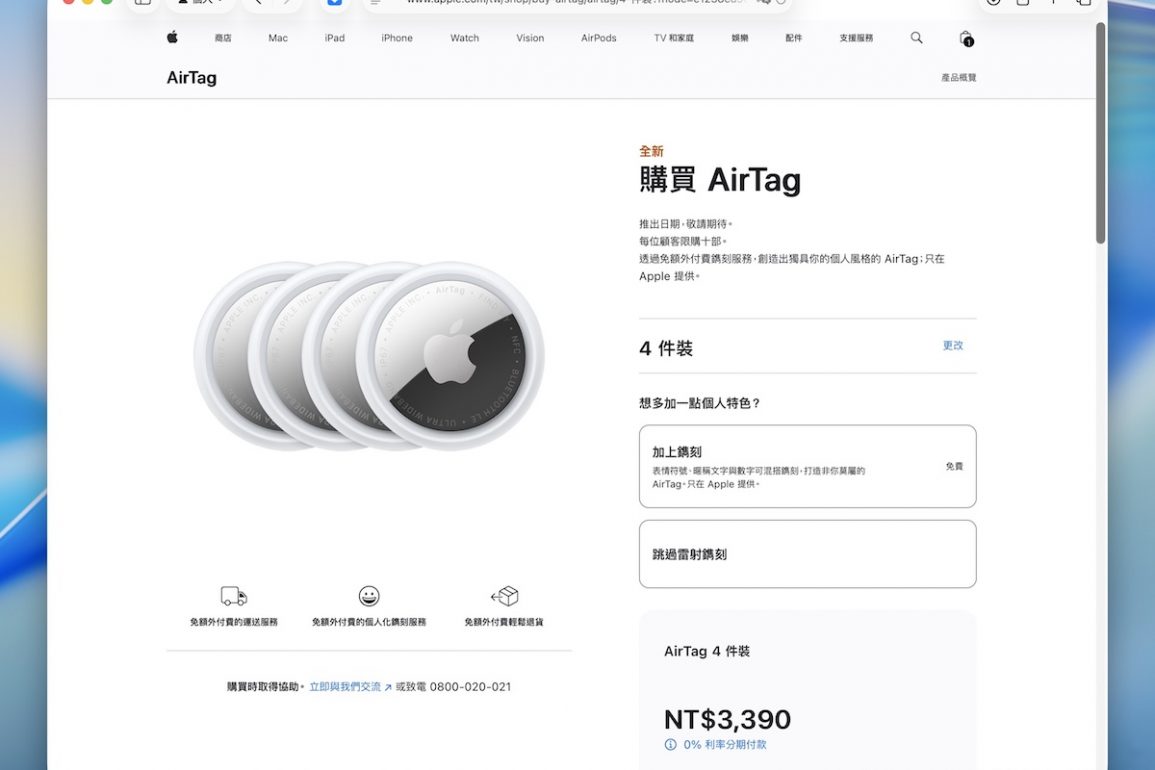This screenshot has width=1155, height=770.
Task: Open the Mac menu item
Action: coord(278,38)
